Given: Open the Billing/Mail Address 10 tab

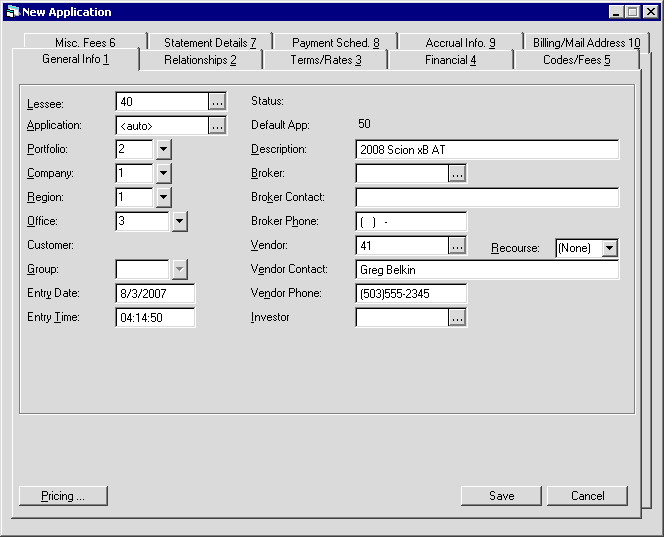Looking at the screenshot, I should pos(587,42).
